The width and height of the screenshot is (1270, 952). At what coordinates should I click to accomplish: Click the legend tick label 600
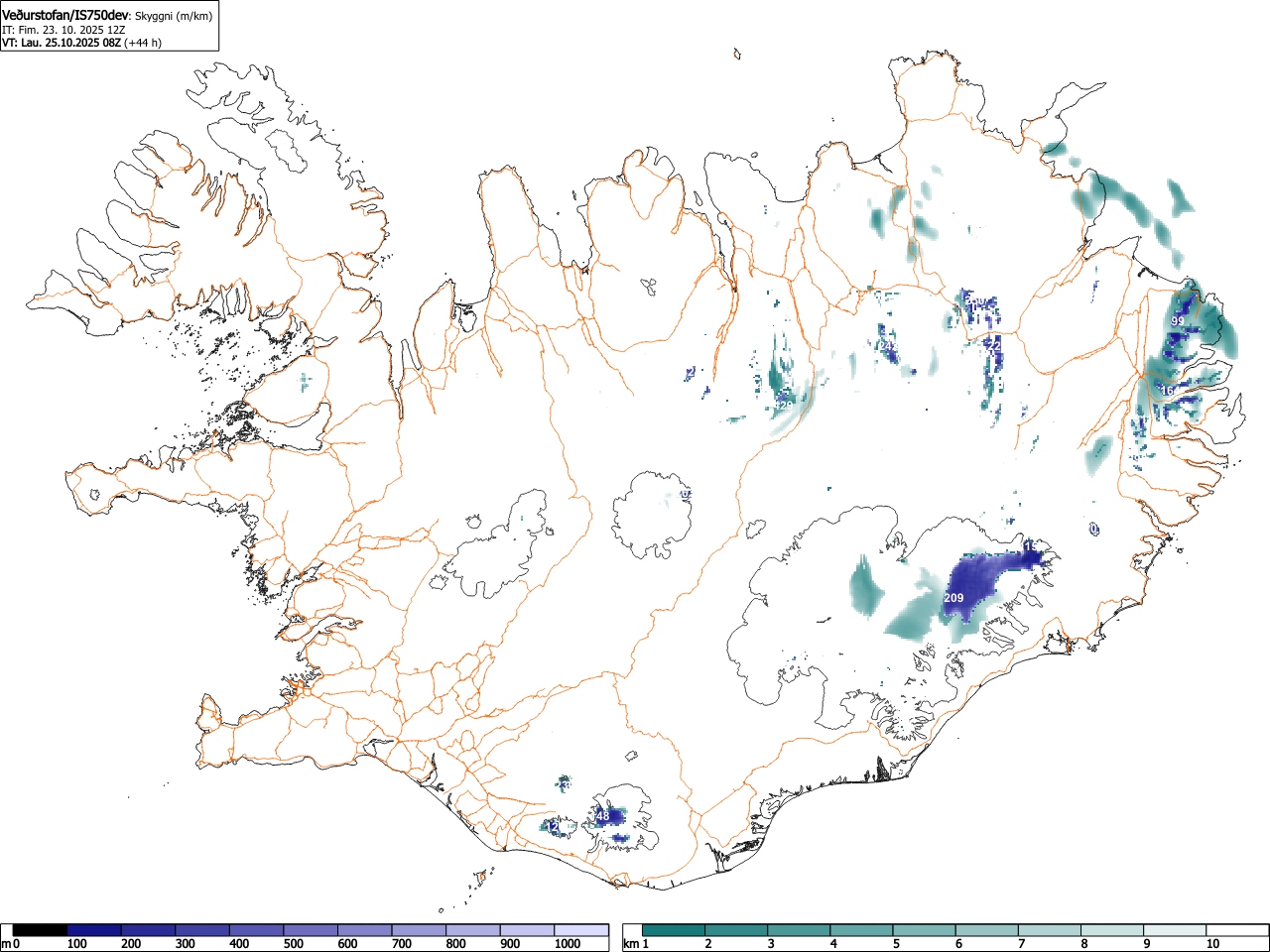coord(347,944)
